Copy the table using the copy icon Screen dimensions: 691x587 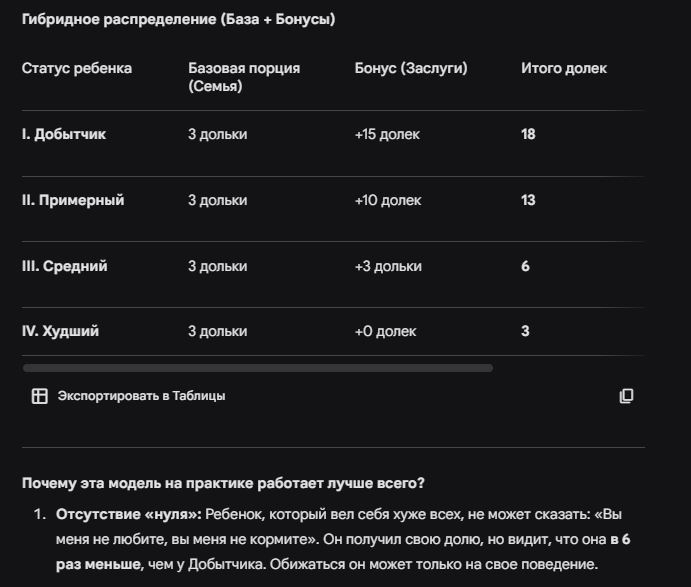pyautogui.click(x=626, y=396)
